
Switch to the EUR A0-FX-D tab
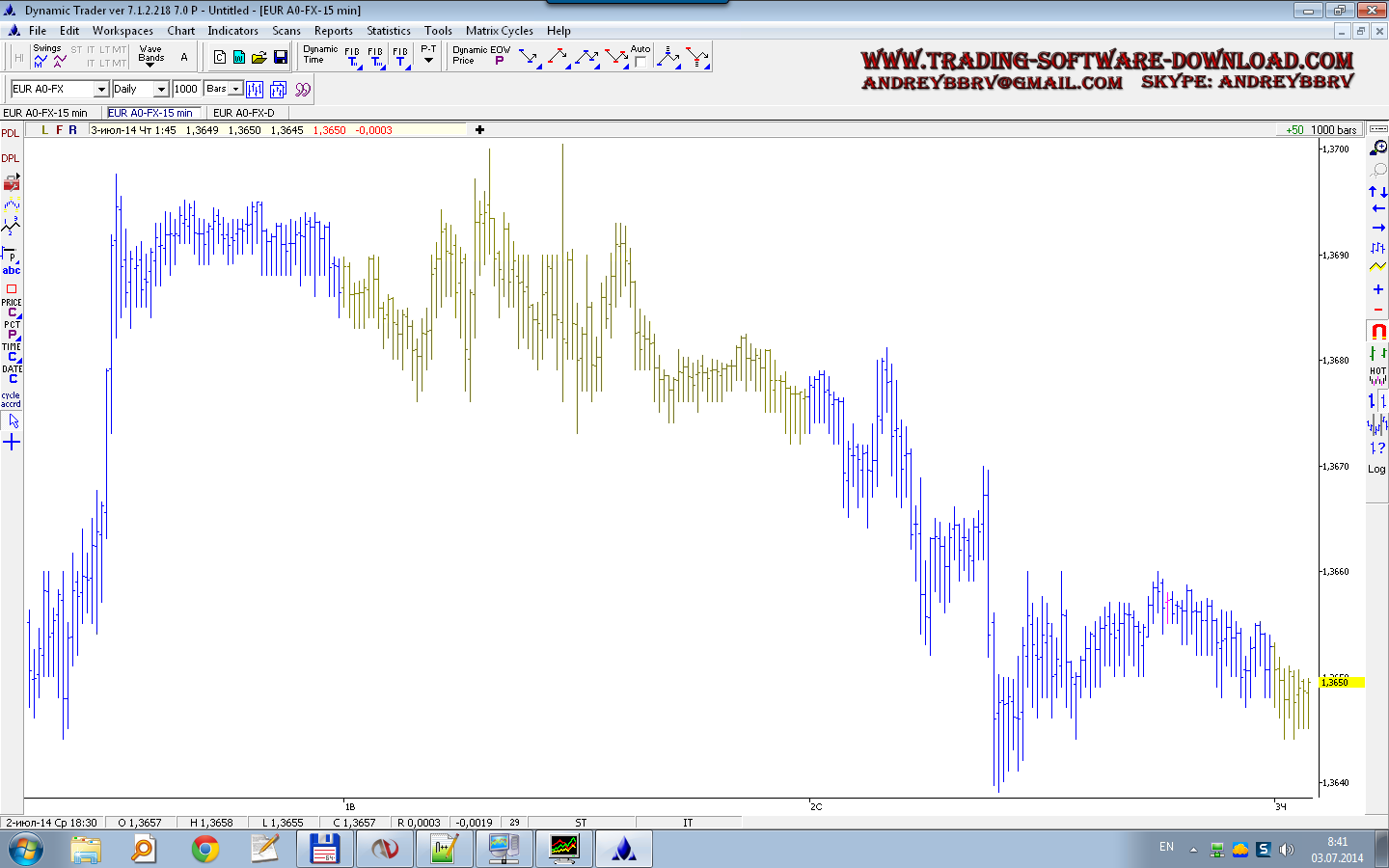point(243,113)
